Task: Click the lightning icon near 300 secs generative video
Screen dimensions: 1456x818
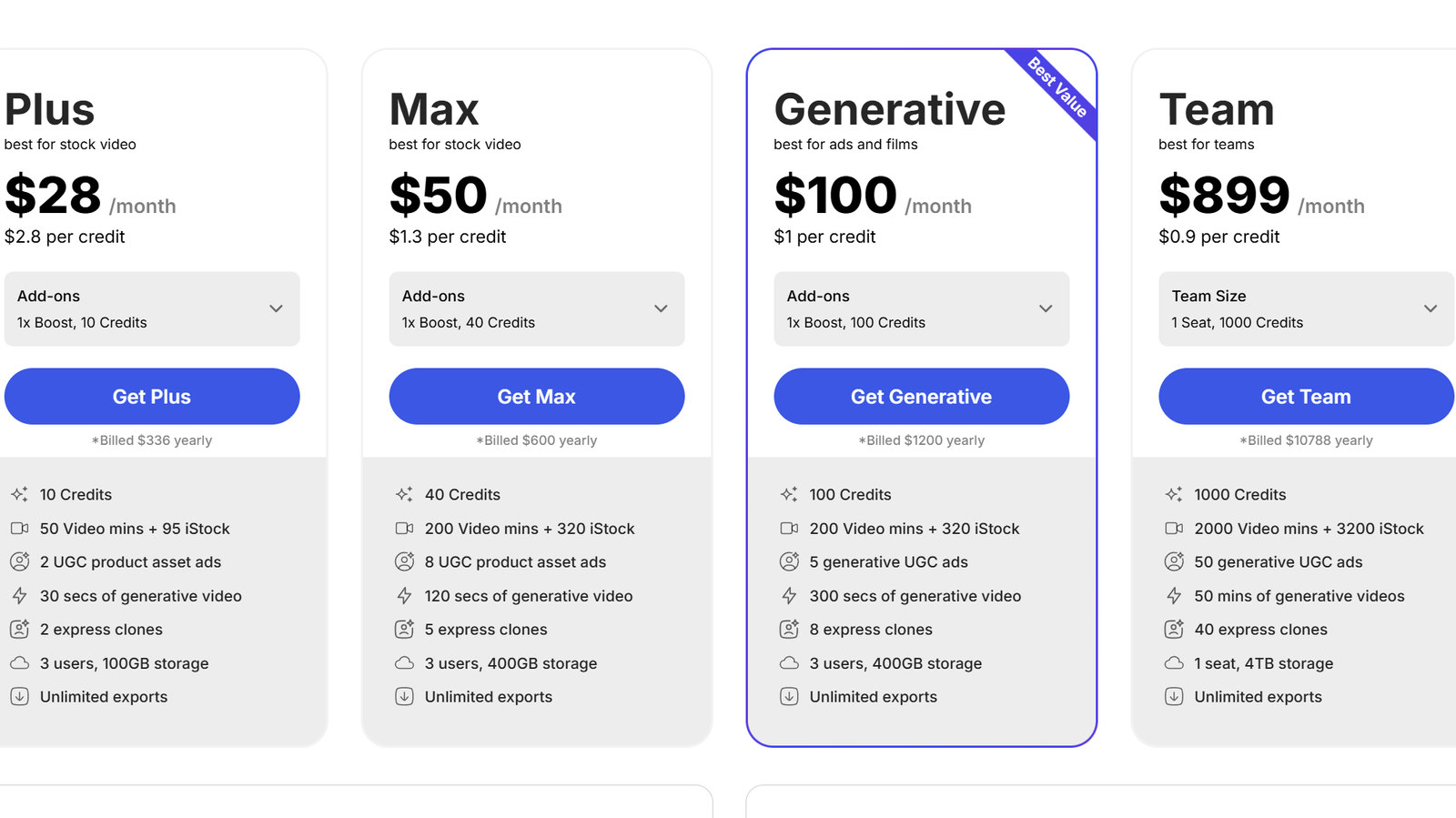Action: click(788, 595)
